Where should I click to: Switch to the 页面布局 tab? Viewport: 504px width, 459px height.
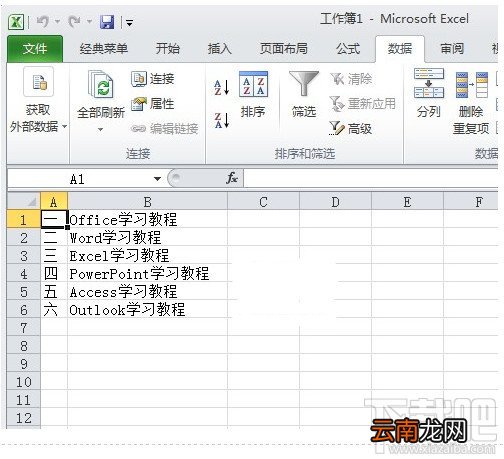pos(283,49)
